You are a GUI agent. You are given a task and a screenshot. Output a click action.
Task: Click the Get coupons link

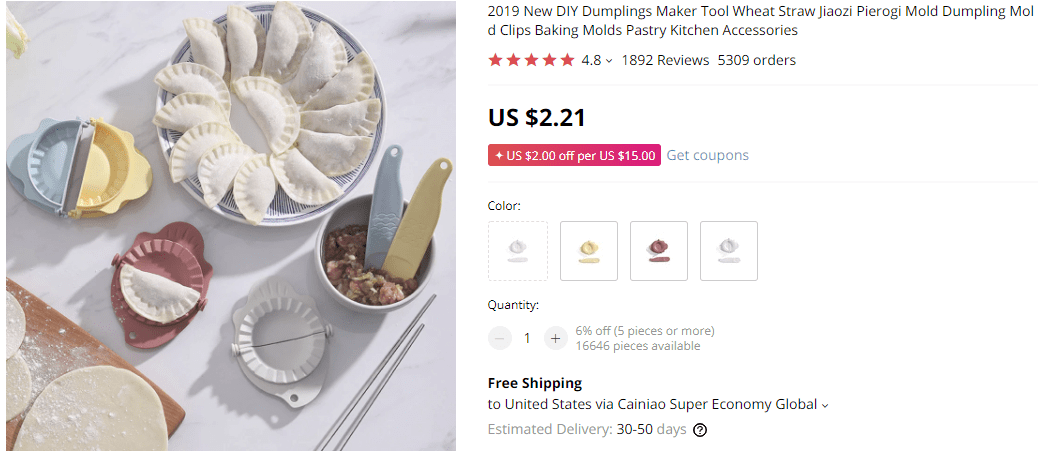coord(708,155)
